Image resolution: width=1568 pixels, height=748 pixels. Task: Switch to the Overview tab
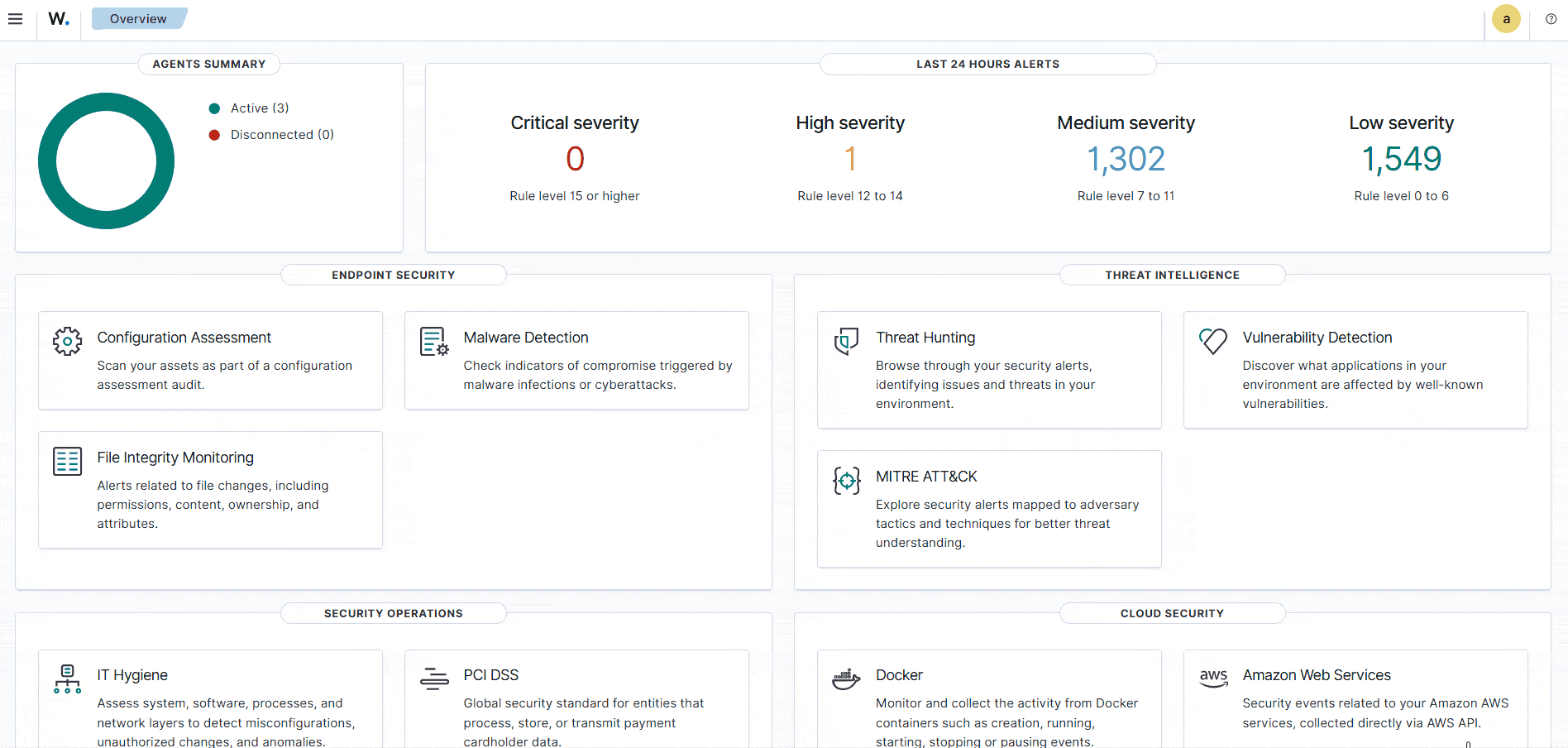137,18
